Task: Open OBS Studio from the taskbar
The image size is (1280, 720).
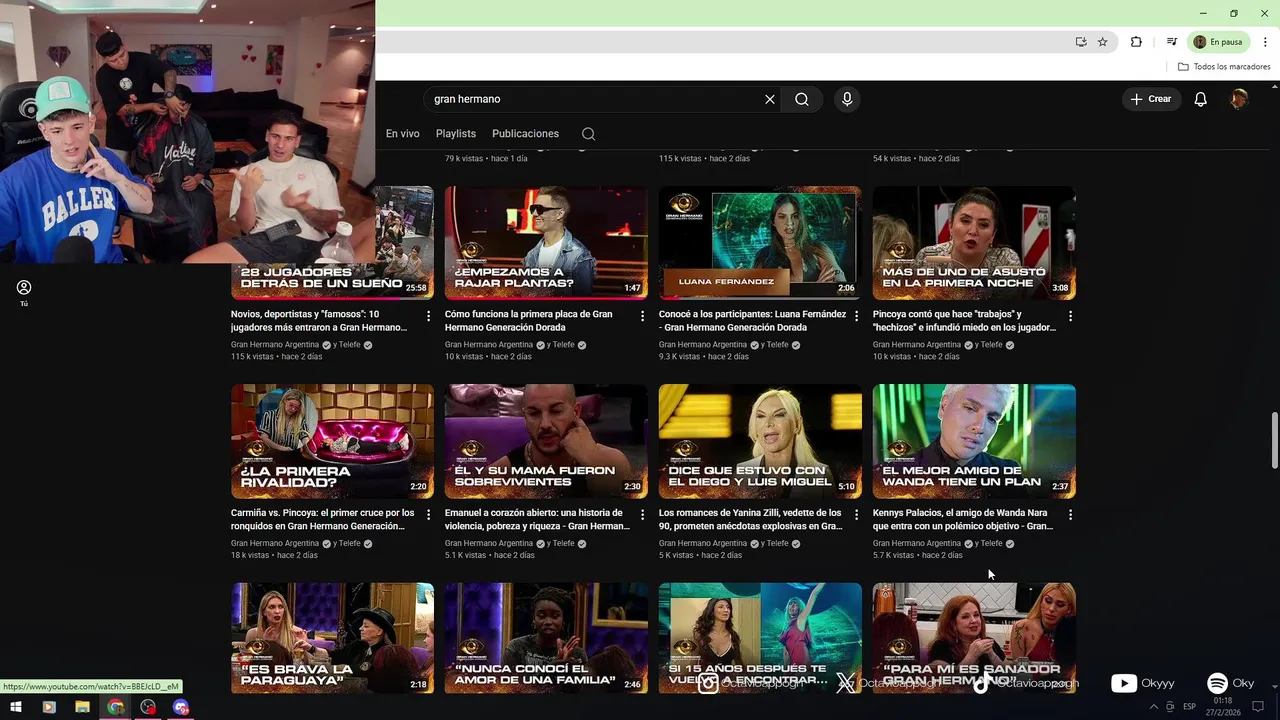Action: [149, 707]
